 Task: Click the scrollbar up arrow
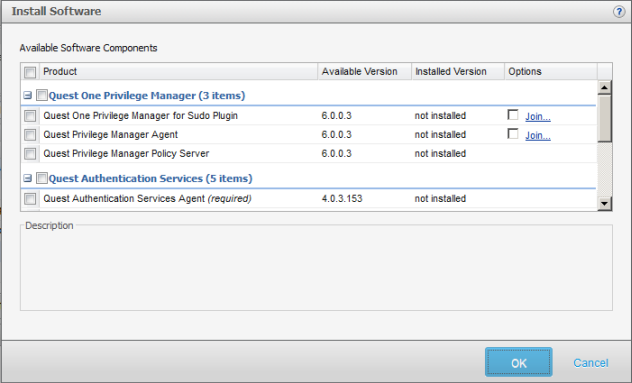(604, 87)
